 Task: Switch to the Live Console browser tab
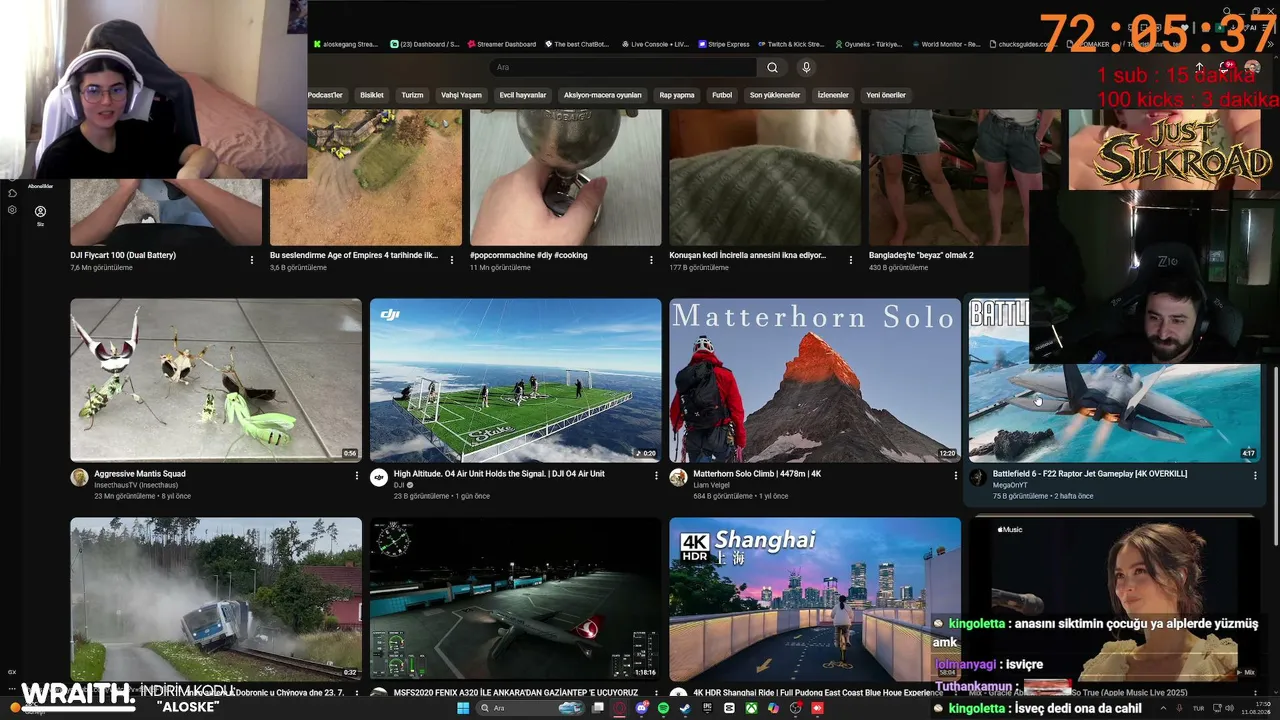click(x=655, y=44)
